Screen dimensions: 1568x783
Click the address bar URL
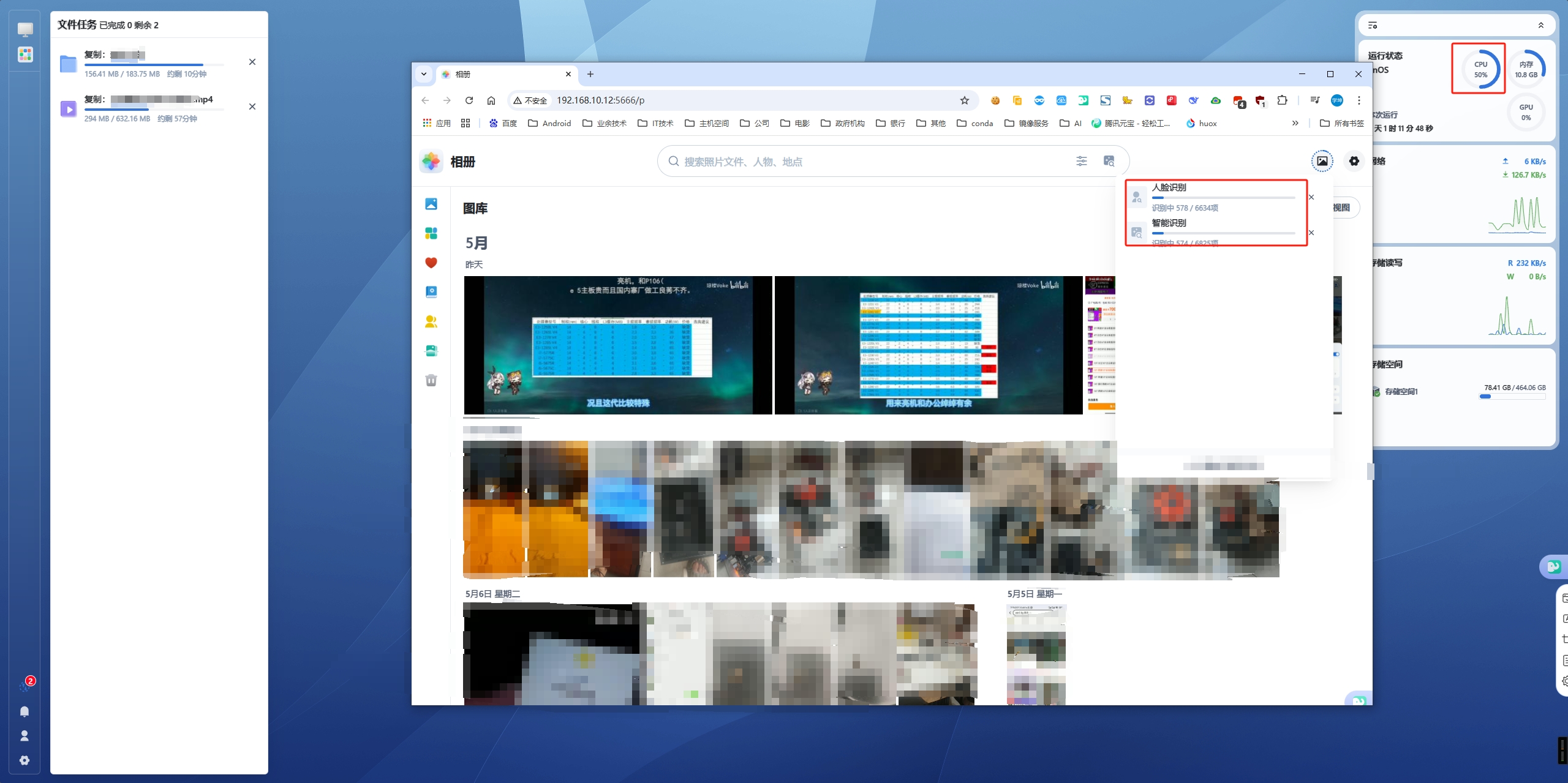click(600, 100)
